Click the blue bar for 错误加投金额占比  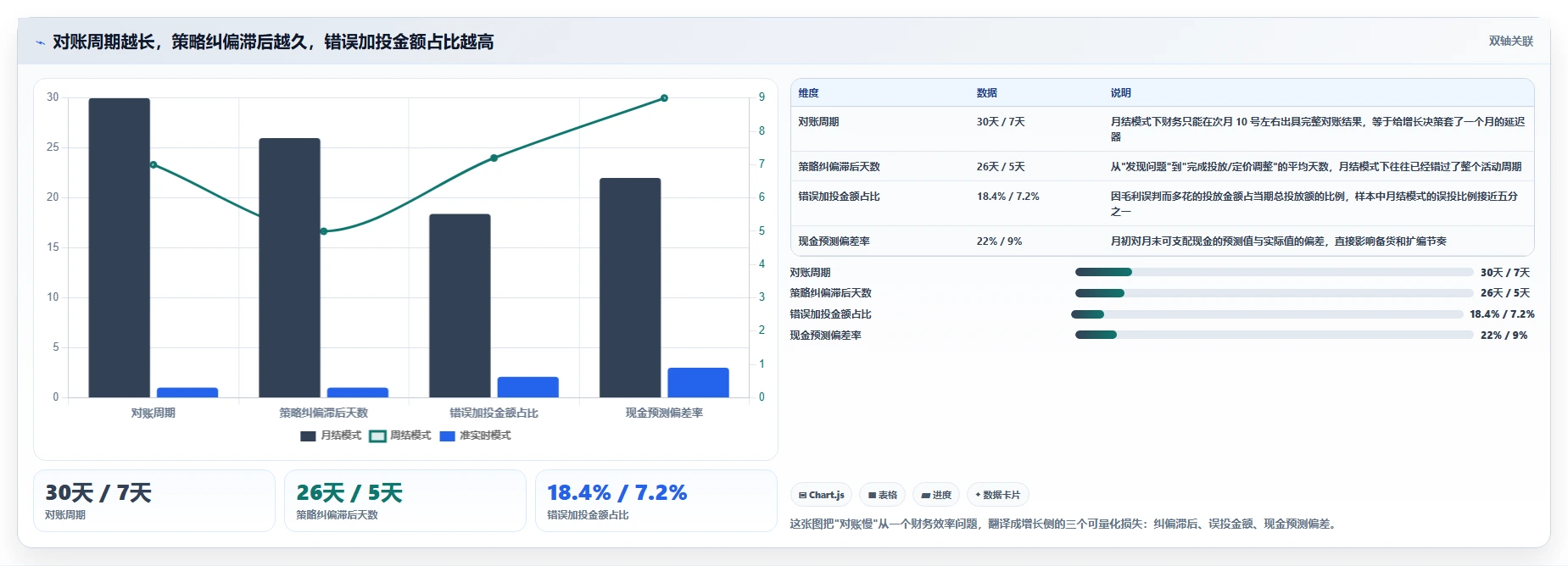(x=527, y=387)
